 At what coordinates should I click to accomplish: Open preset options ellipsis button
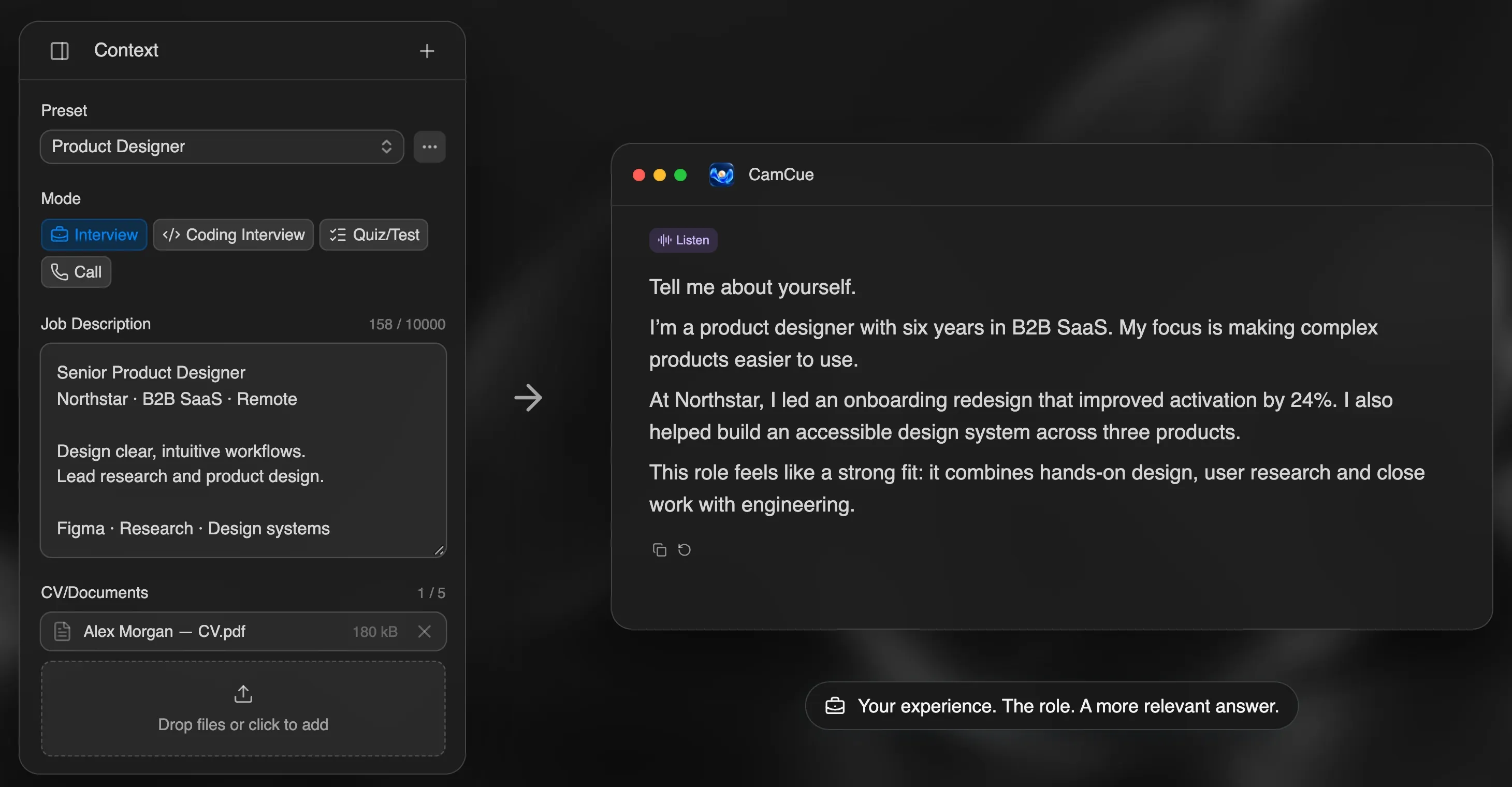point(430,147)
